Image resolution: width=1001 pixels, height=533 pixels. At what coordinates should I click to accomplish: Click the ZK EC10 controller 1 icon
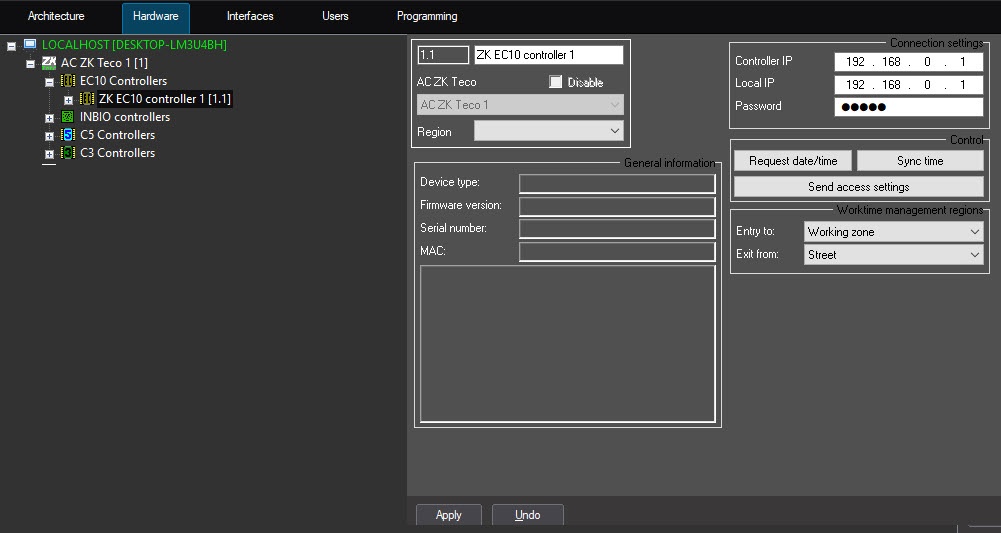[x=87, y=99]
